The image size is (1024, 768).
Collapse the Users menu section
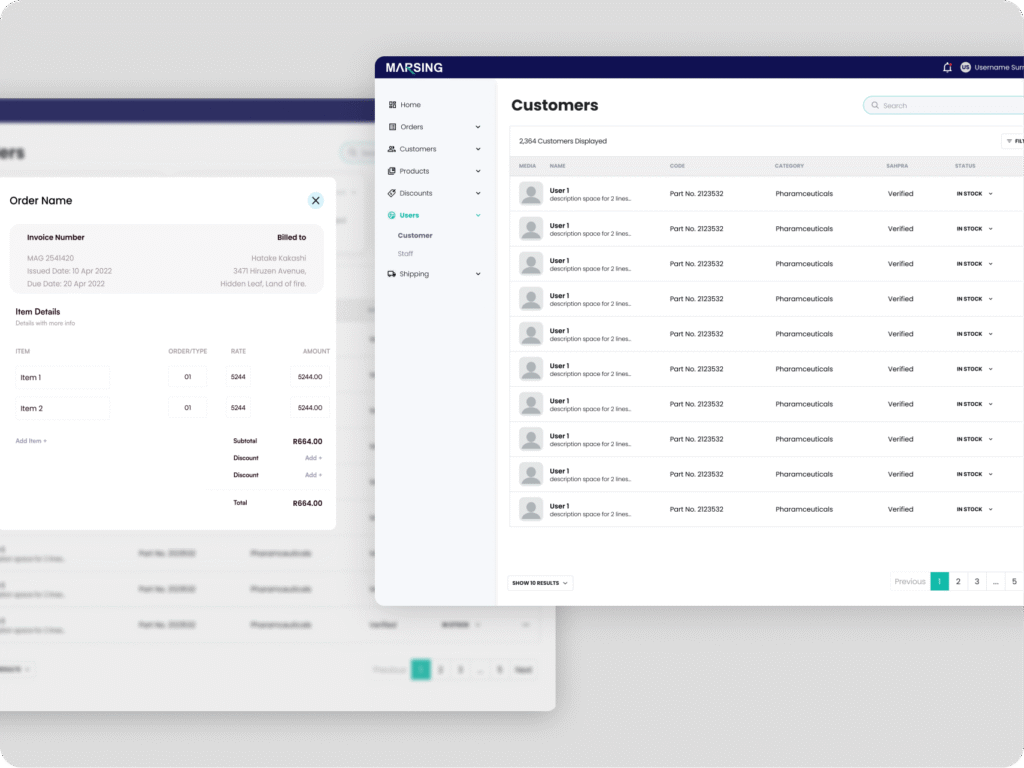478,215
